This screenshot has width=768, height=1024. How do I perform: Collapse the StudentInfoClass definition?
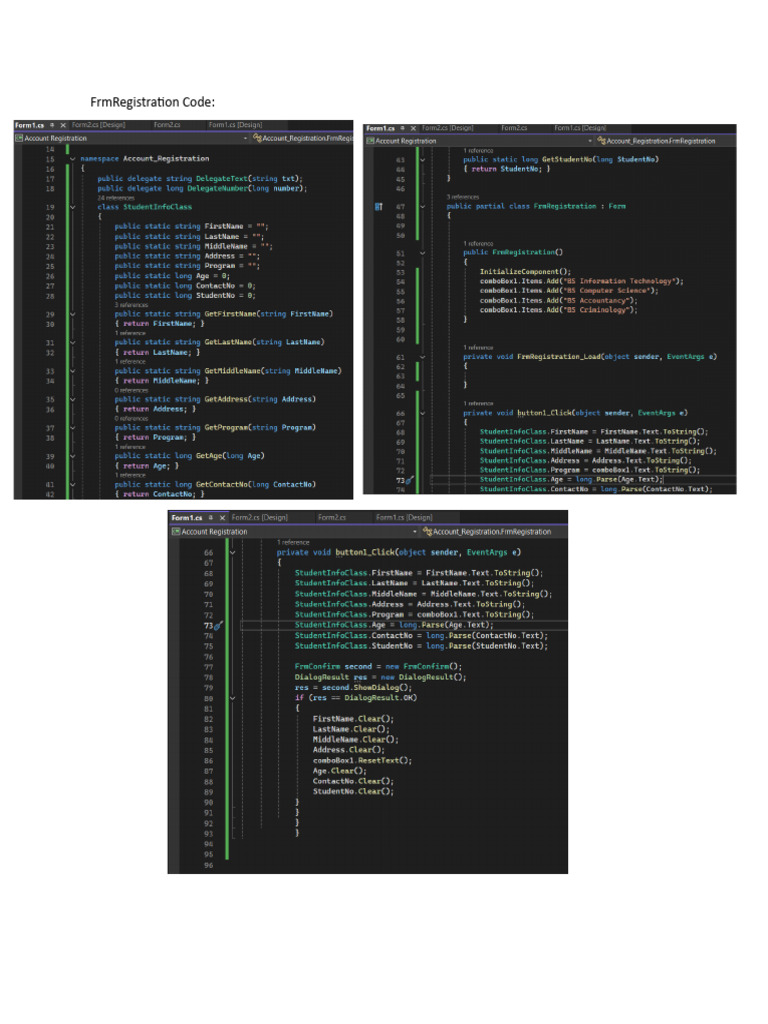click(x=72, y=207)
